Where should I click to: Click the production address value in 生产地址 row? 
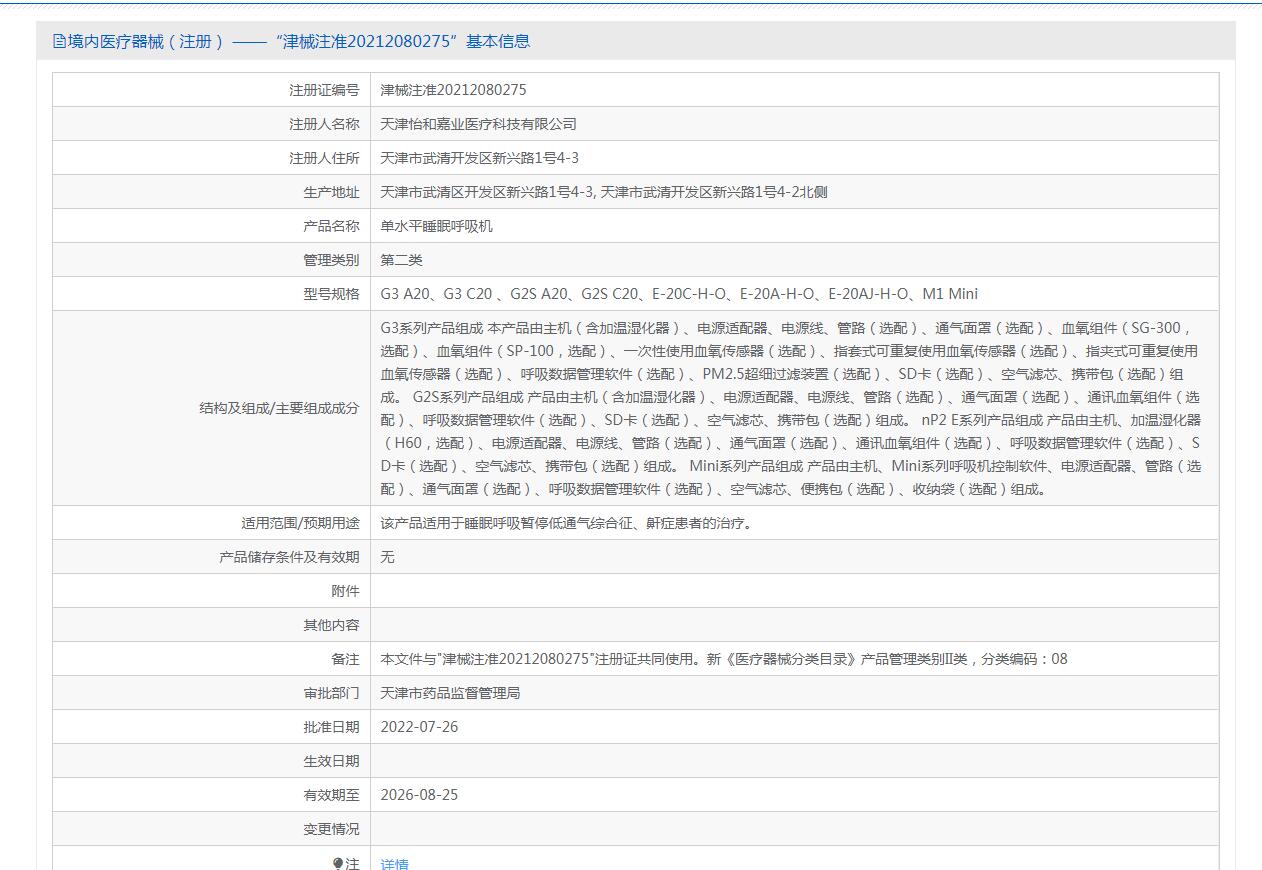[603, 192]
